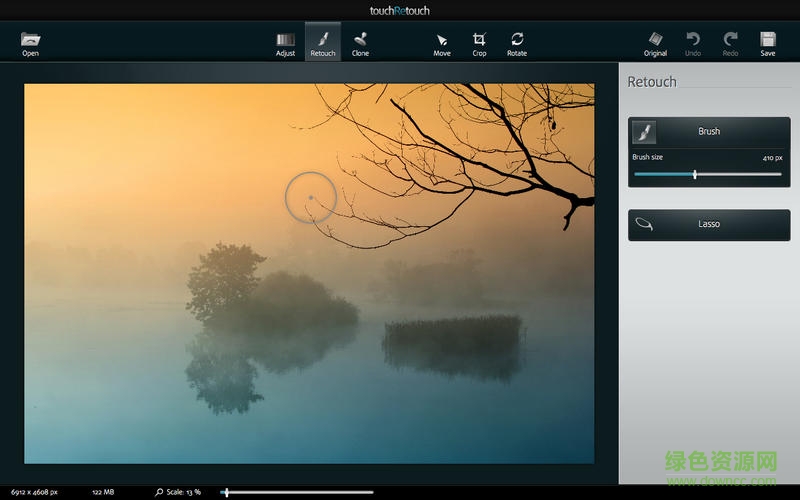Choose the Move tool
The image size is (800, 500).
[x=442, y=43]
